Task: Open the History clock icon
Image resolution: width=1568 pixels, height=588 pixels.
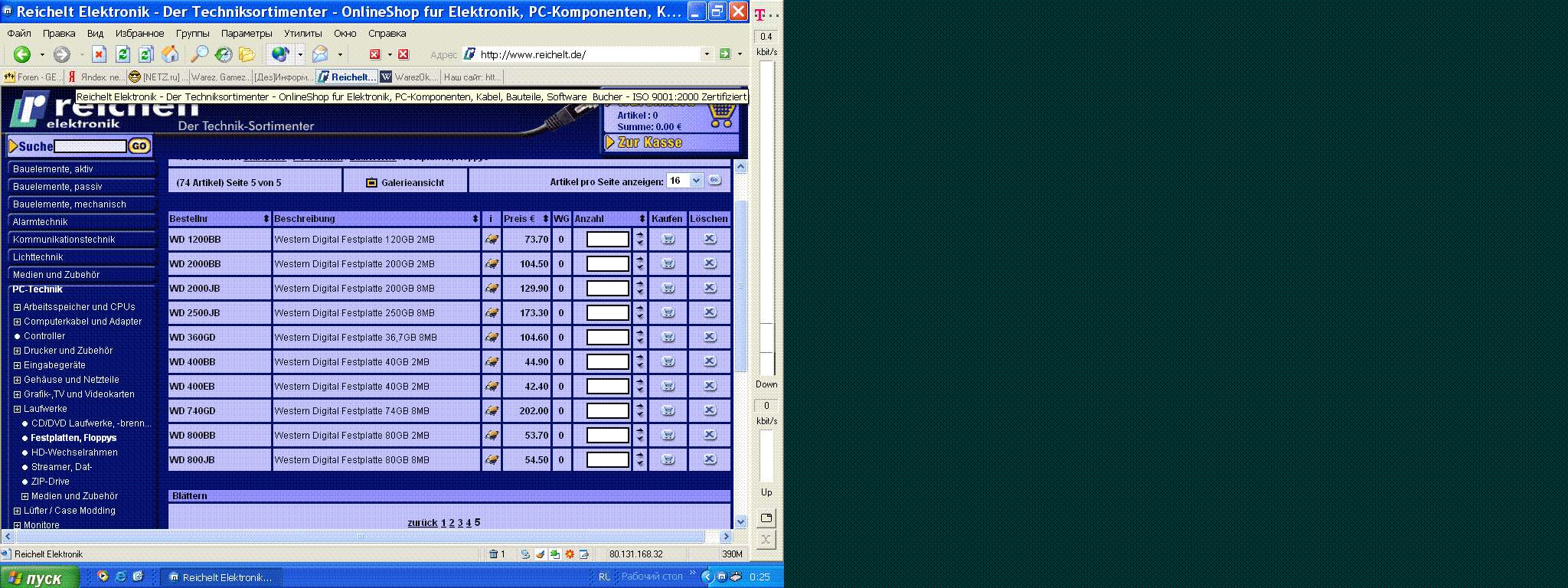Action: pos(224,54)
